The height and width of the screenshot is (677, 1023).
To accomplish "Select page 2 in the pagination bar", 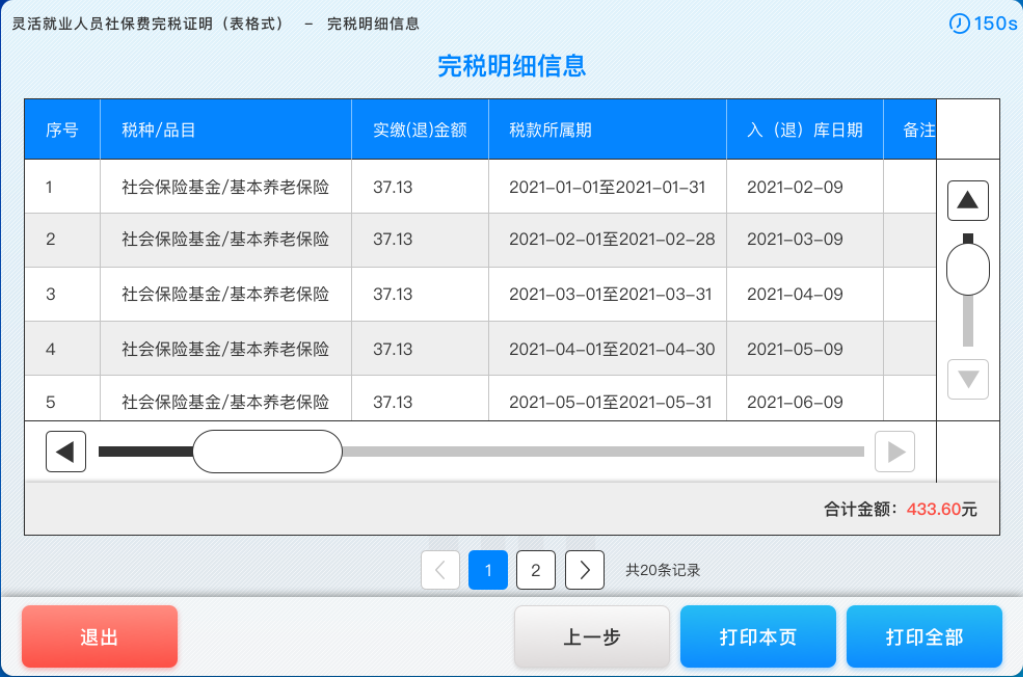I will pos(535,570).
